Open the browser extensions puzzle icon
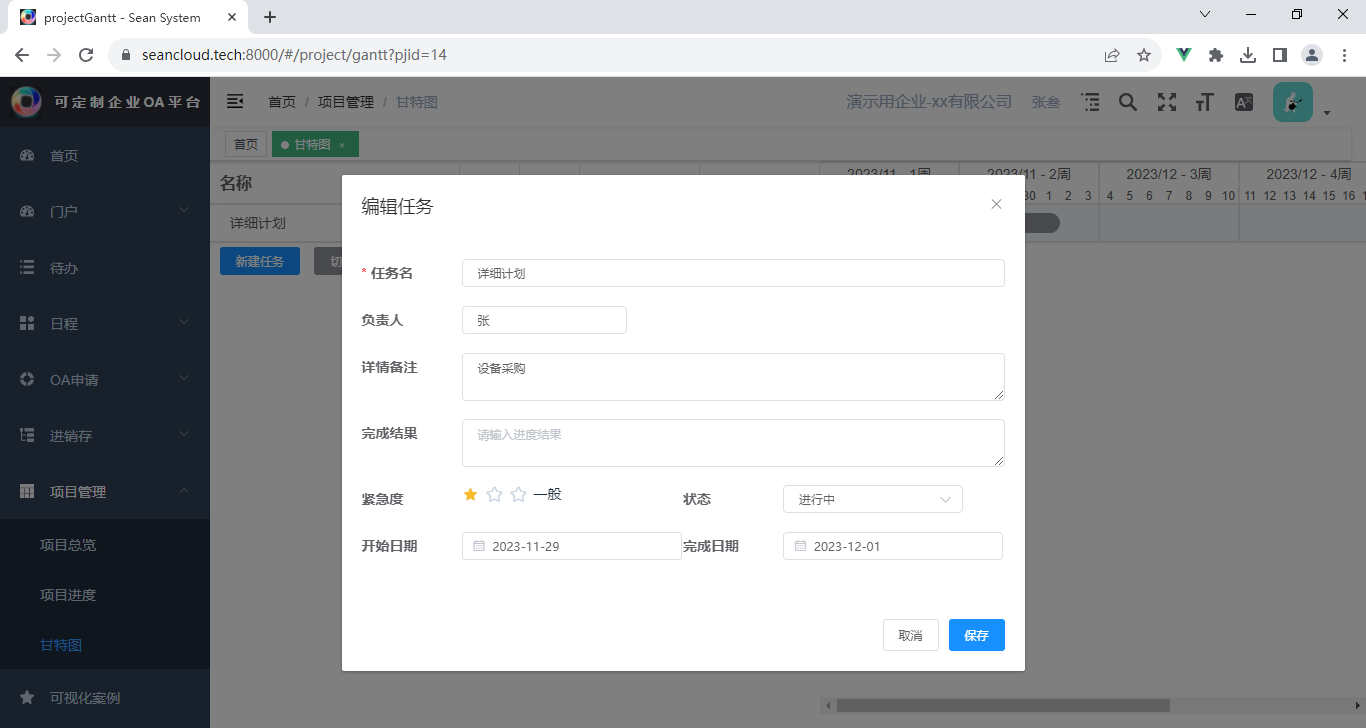Screen dimensions: 1366x728 coord(1216,55)
